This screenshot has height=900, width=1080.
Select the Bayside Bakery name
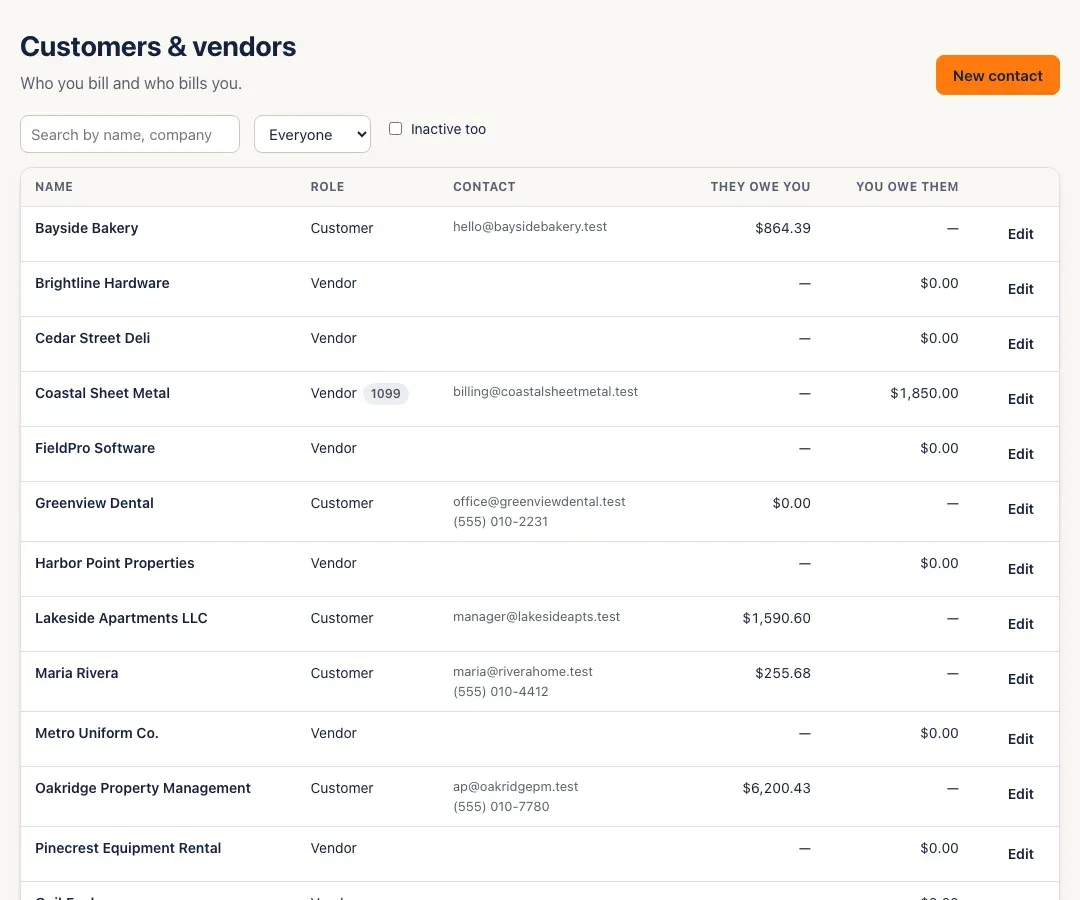click(87, 228)
